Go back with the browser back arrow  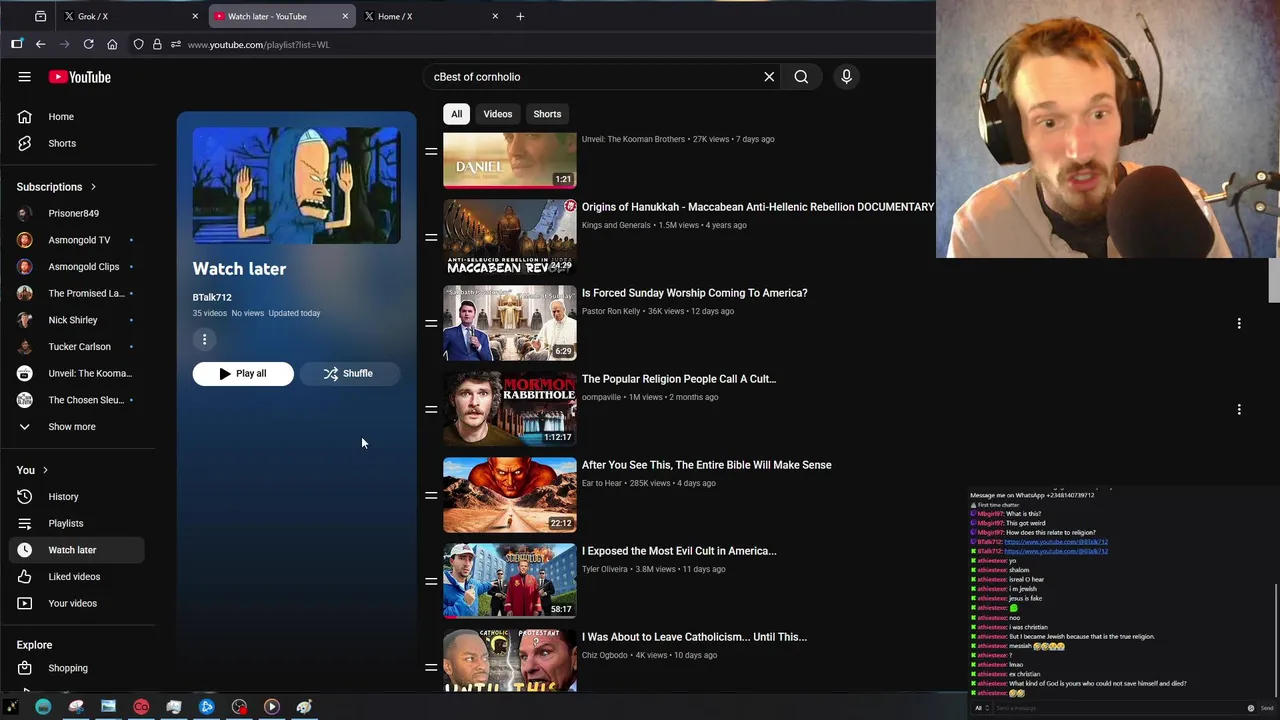40,44
